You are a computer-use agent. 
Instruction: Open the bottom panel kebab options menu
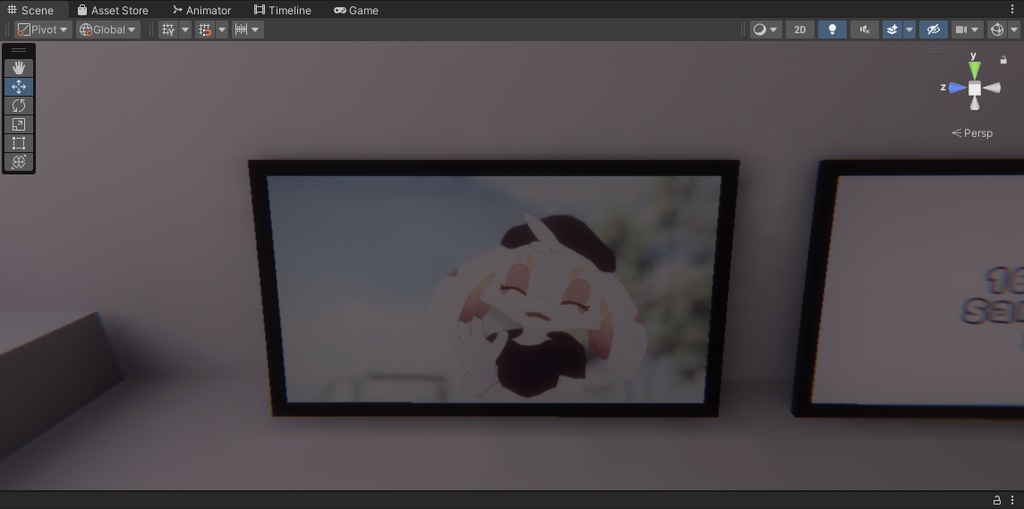(x=1013, y=500)
